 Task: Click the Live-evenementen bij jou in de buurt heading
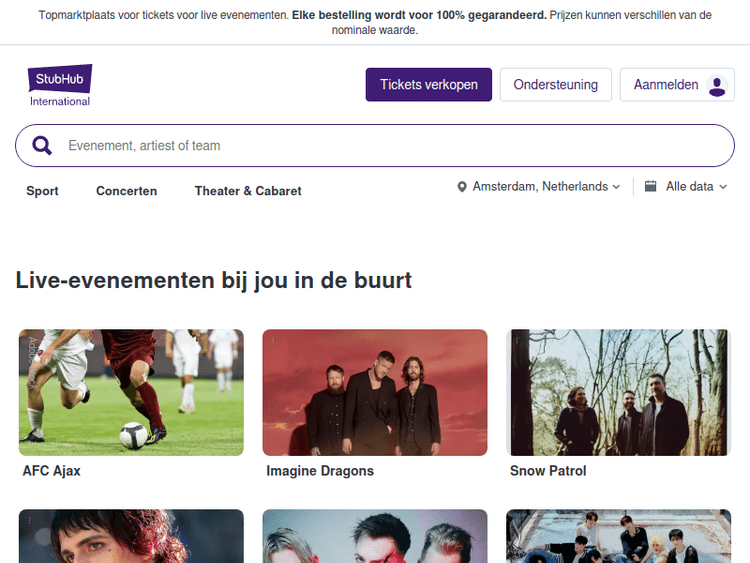[213, 280]
